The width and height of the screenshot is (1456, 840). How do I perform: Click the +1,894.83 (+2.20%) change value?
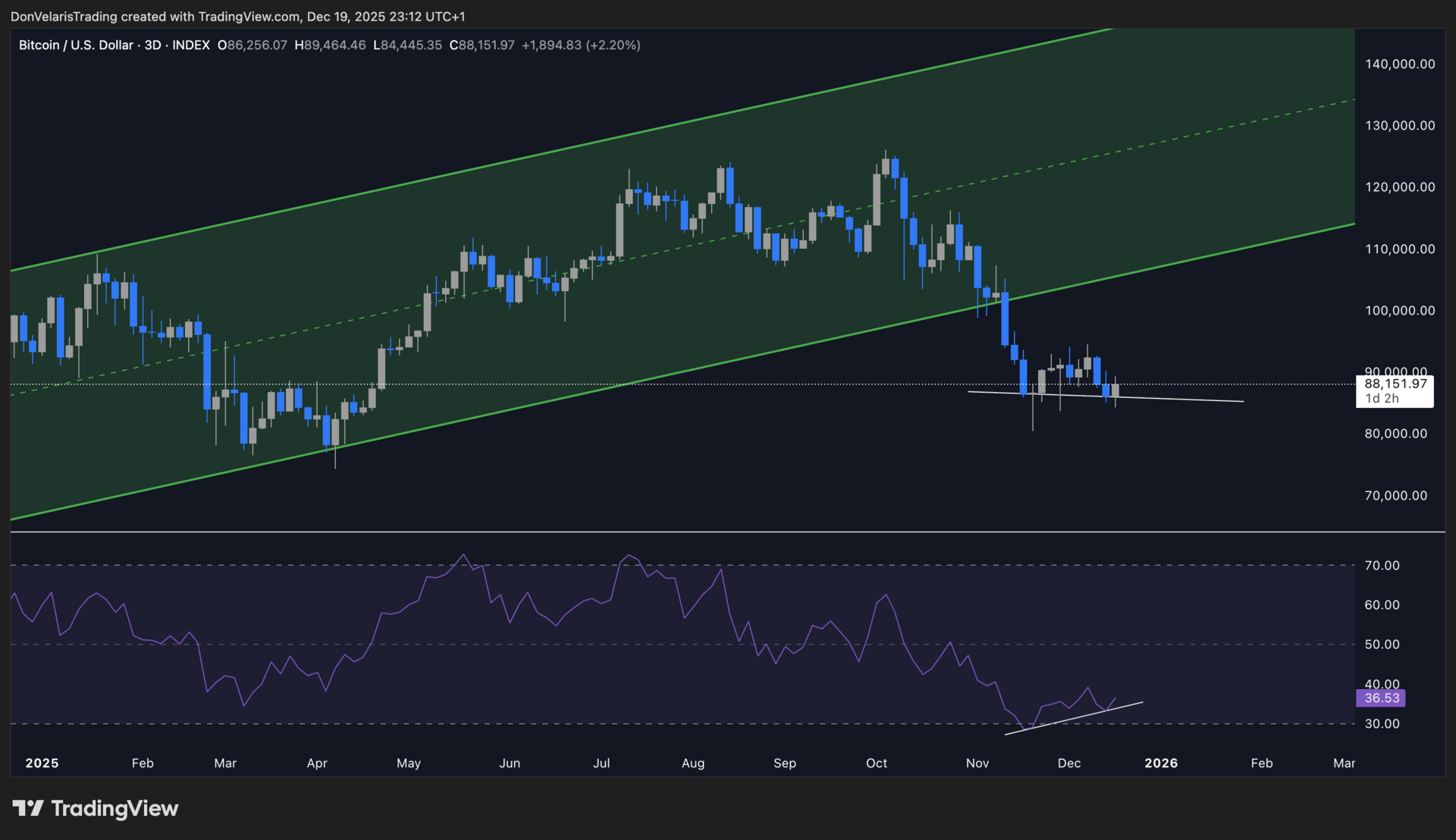tap(581, 45)
